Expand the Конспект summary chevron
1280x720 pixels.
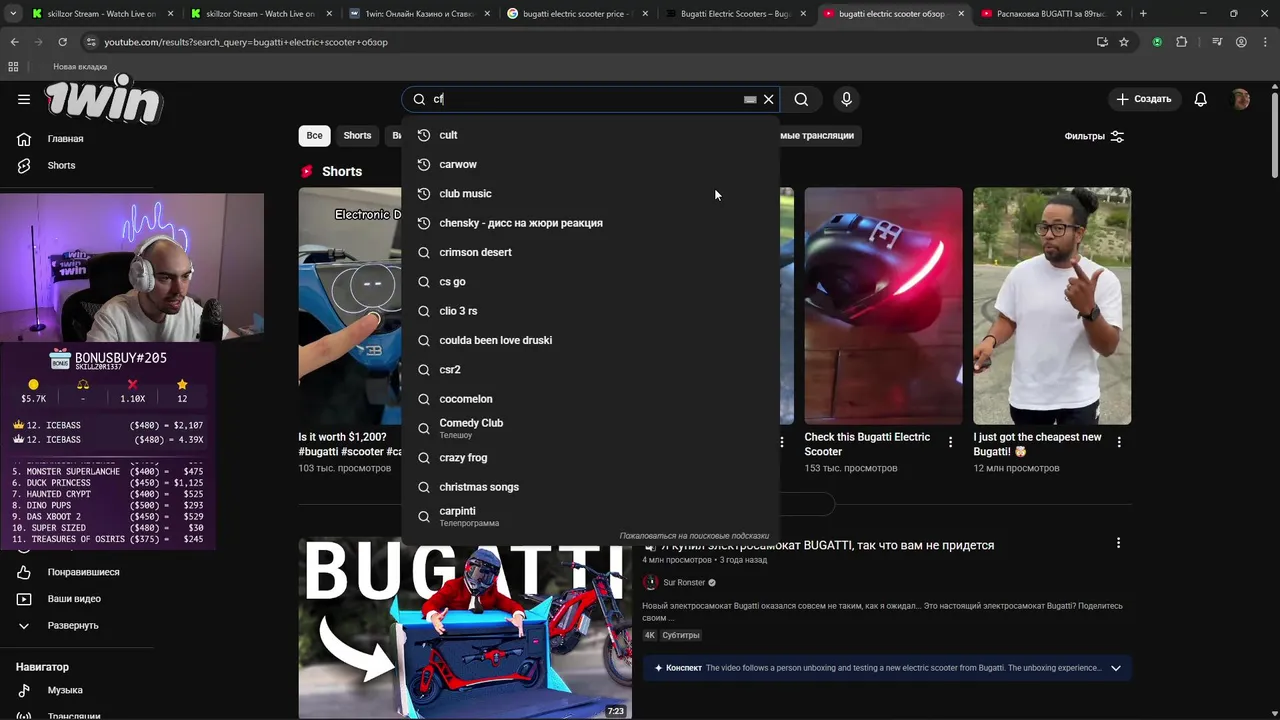[1116, 668]
